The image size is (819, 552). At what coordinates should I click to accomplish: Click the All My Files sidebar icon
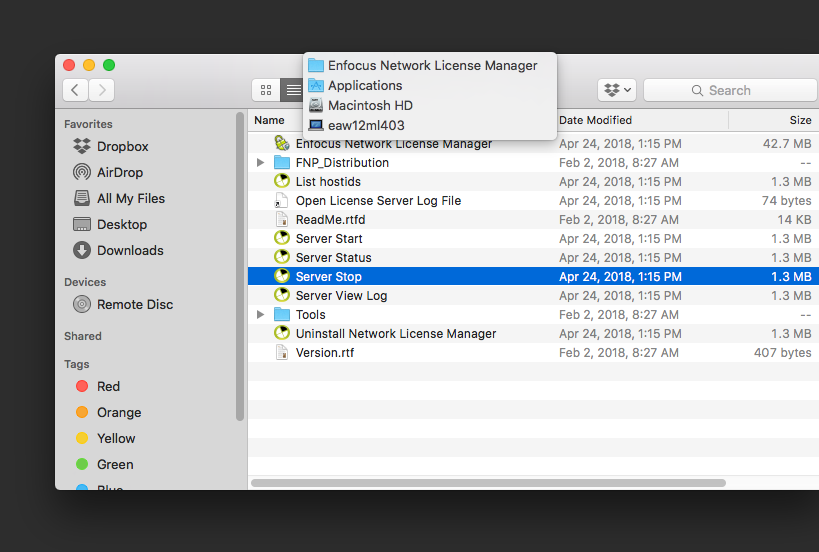(81, 198)
